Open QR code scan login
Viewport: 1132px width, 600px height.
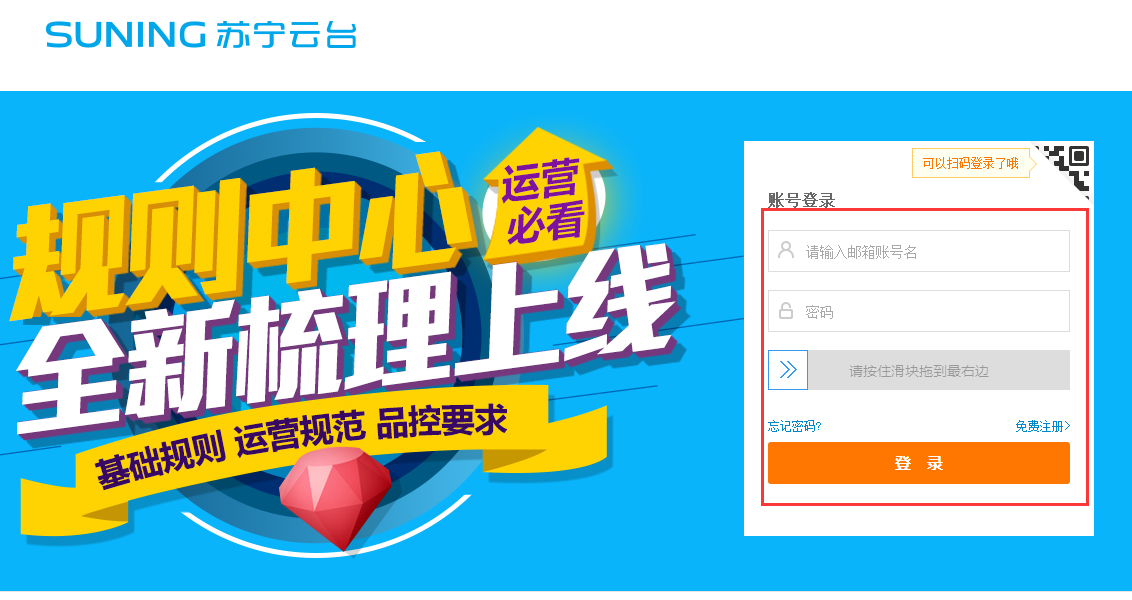pos(1069,167)
